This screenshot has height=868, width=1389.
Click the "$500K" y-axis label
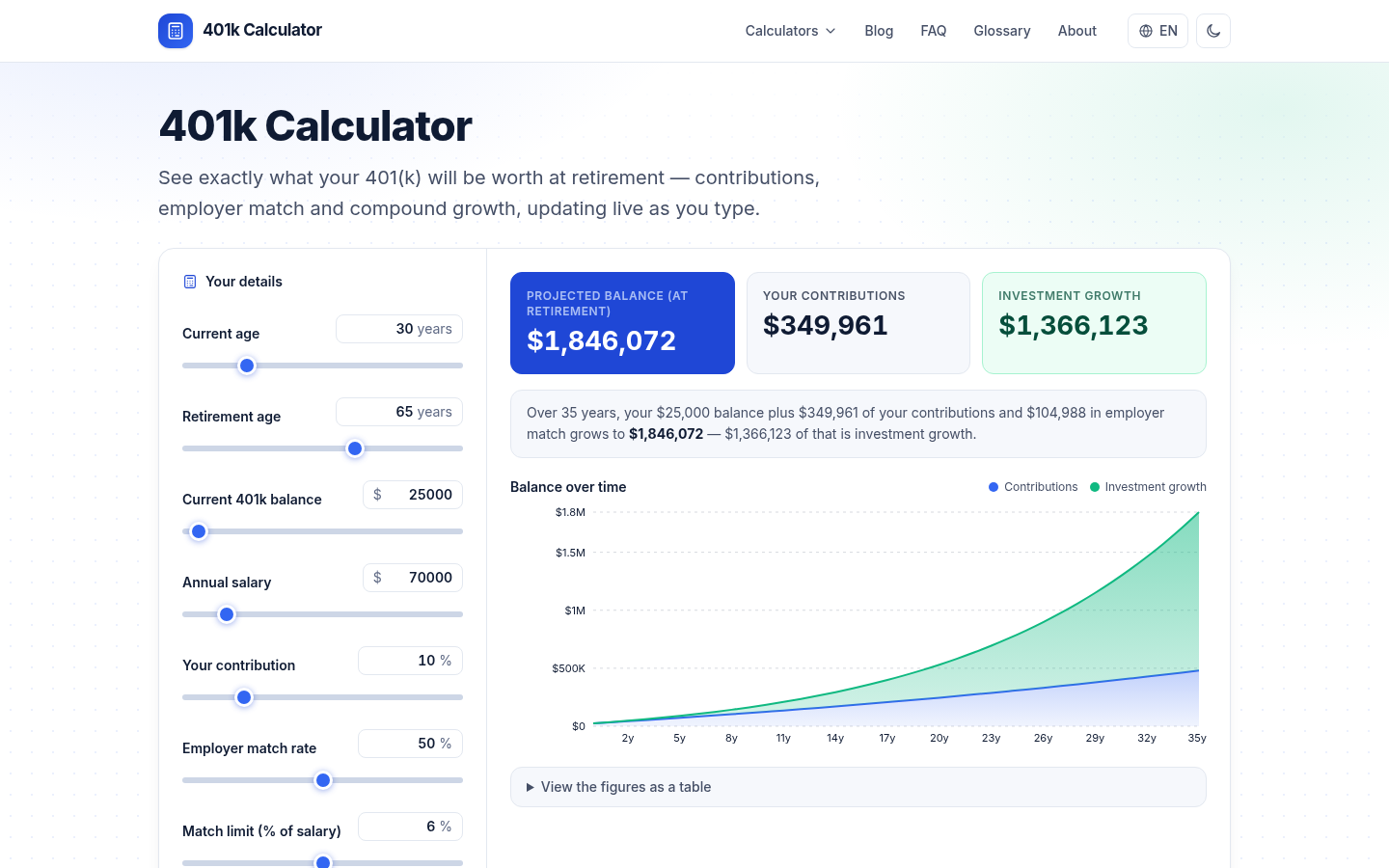click(568, 668)
